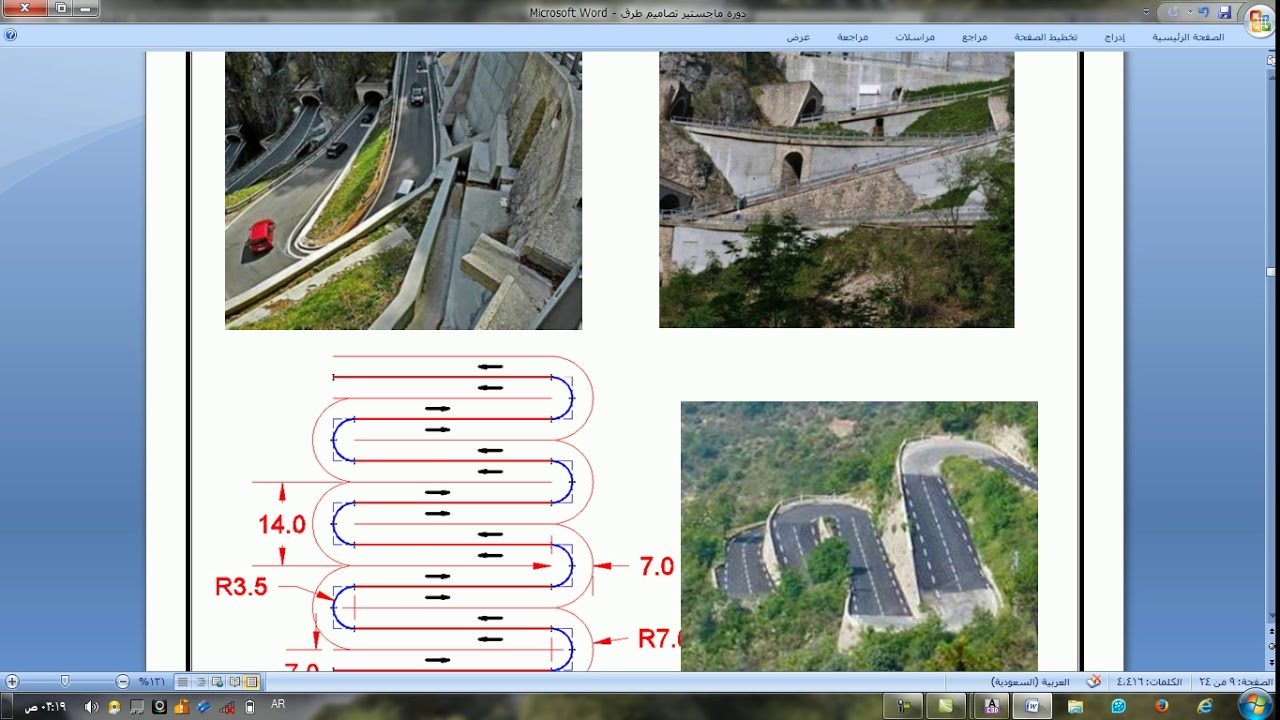
Task: Switch to Draft view
Action: (183, 682)
